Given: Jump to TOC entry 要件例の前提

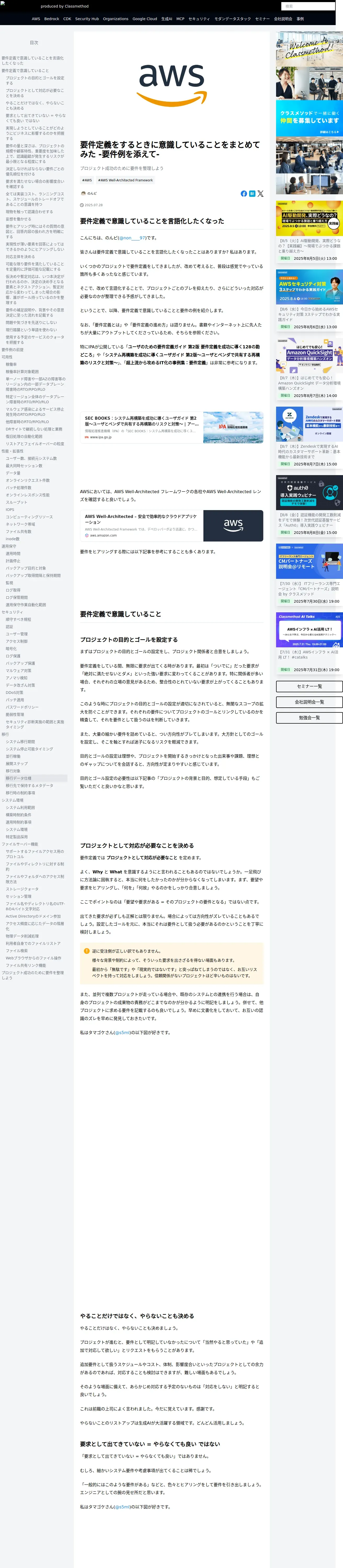Looking at the screenshot, I should pos(12,350).
